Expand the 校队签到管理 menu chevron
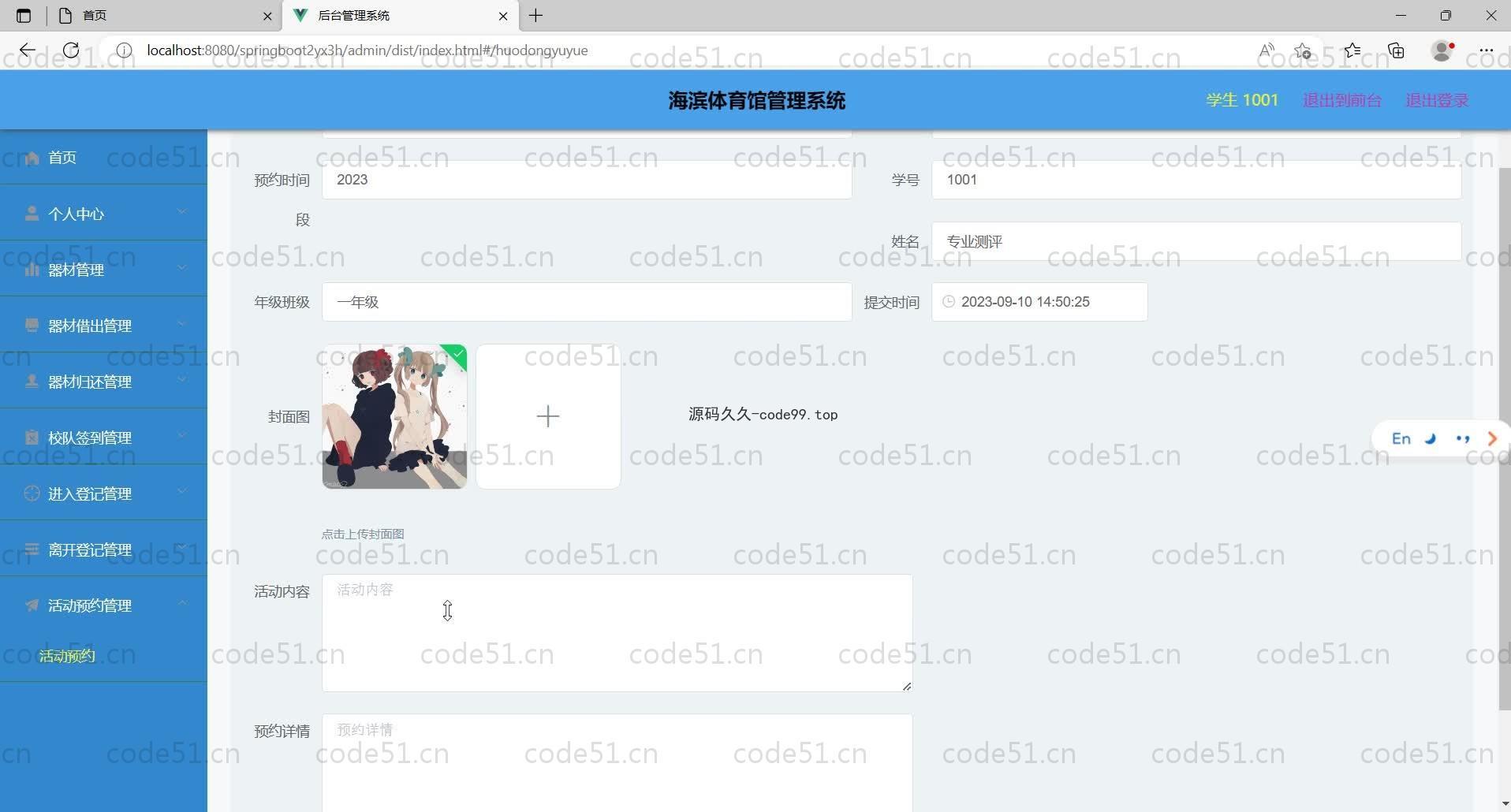This screenshot has height=812, width=1511. point(182,435)
